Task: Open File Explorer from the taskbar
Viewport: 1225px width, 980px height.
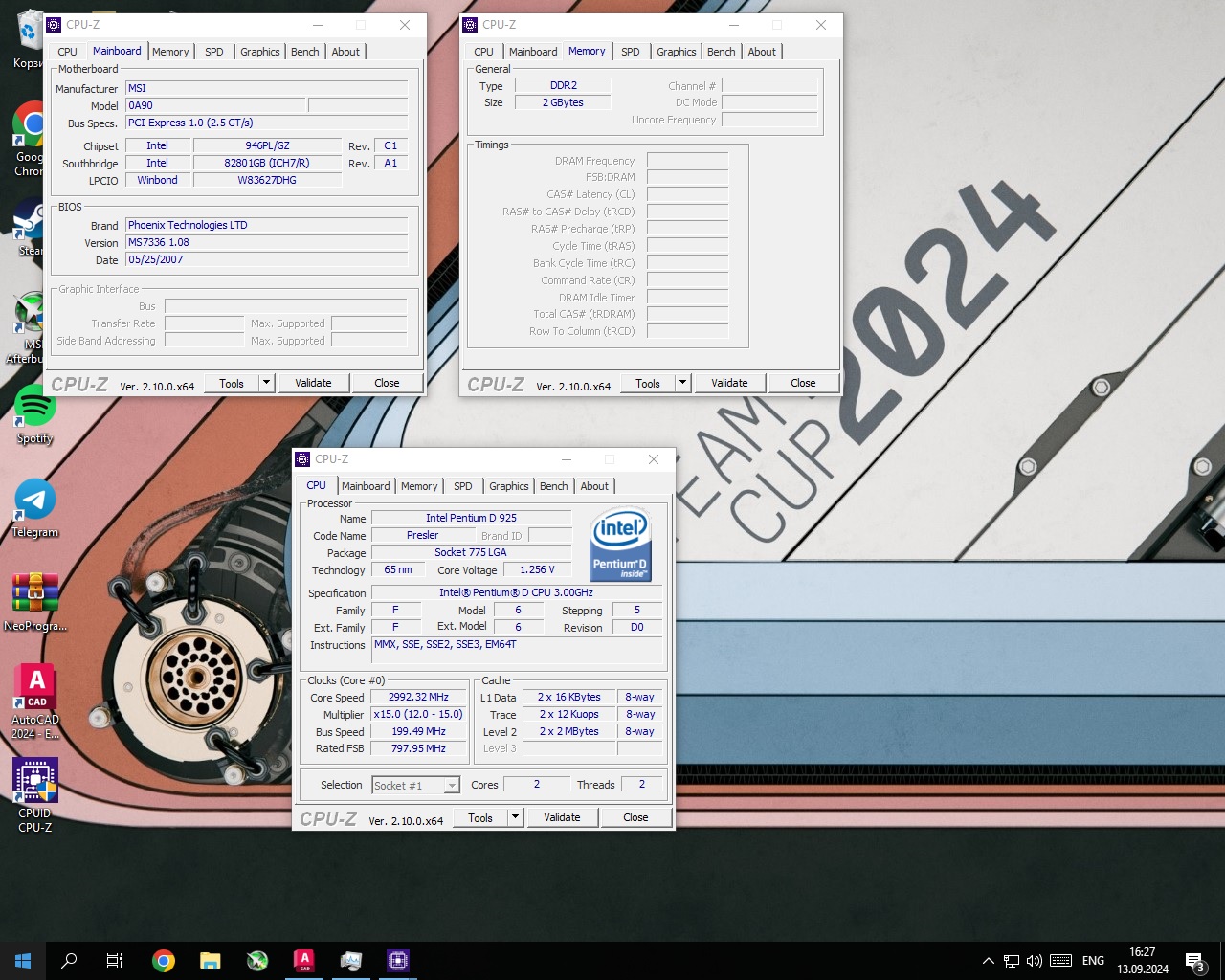Action: pyautogui.click(x=211, y=961)
